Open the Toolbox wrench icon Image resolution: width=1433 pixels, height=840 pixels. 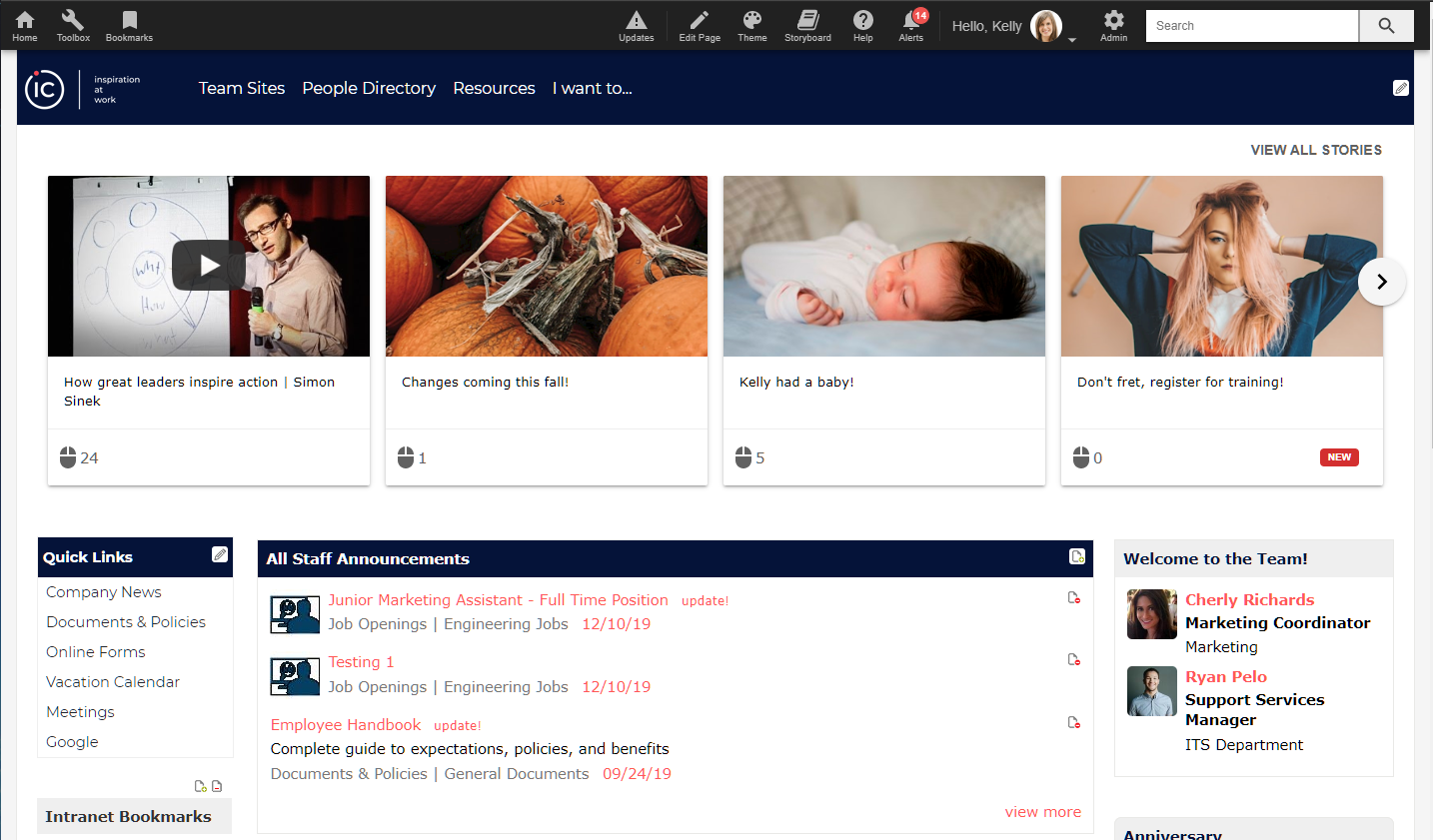point(73,26)
